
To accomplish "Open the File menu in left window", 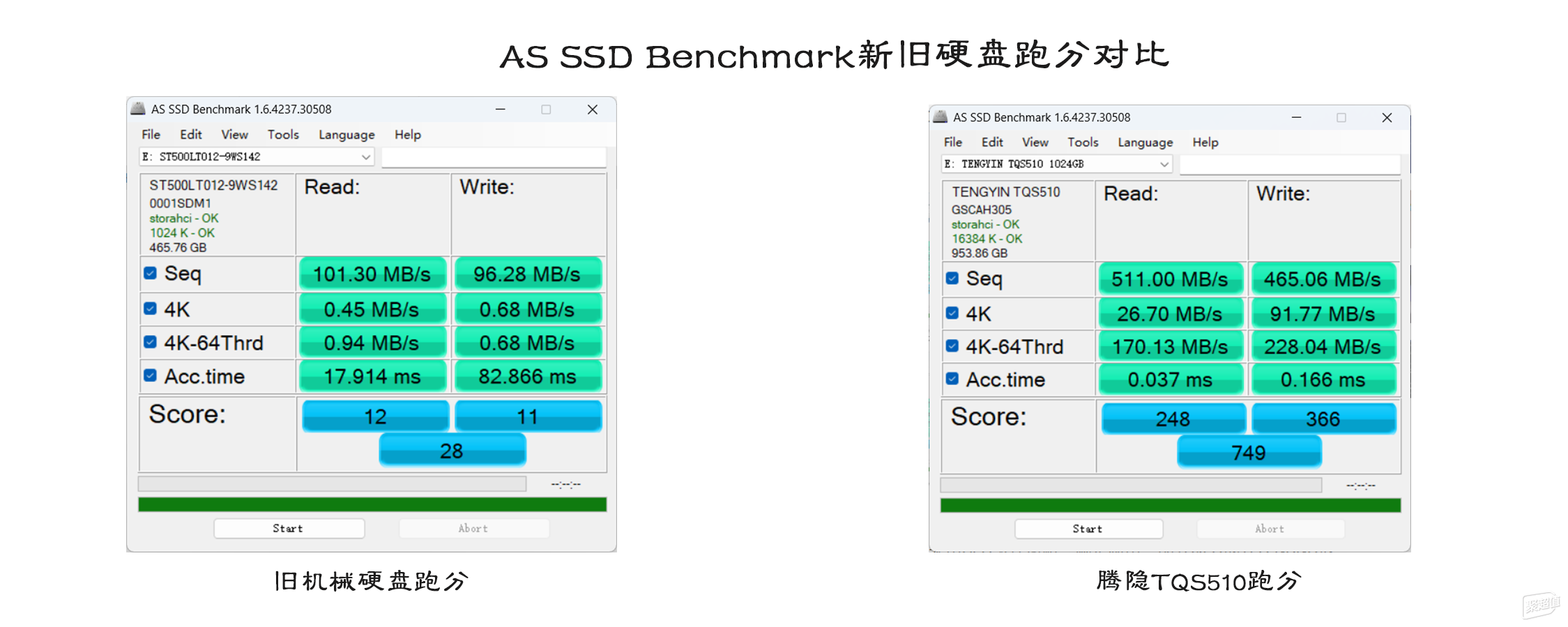I will [151, 134].
